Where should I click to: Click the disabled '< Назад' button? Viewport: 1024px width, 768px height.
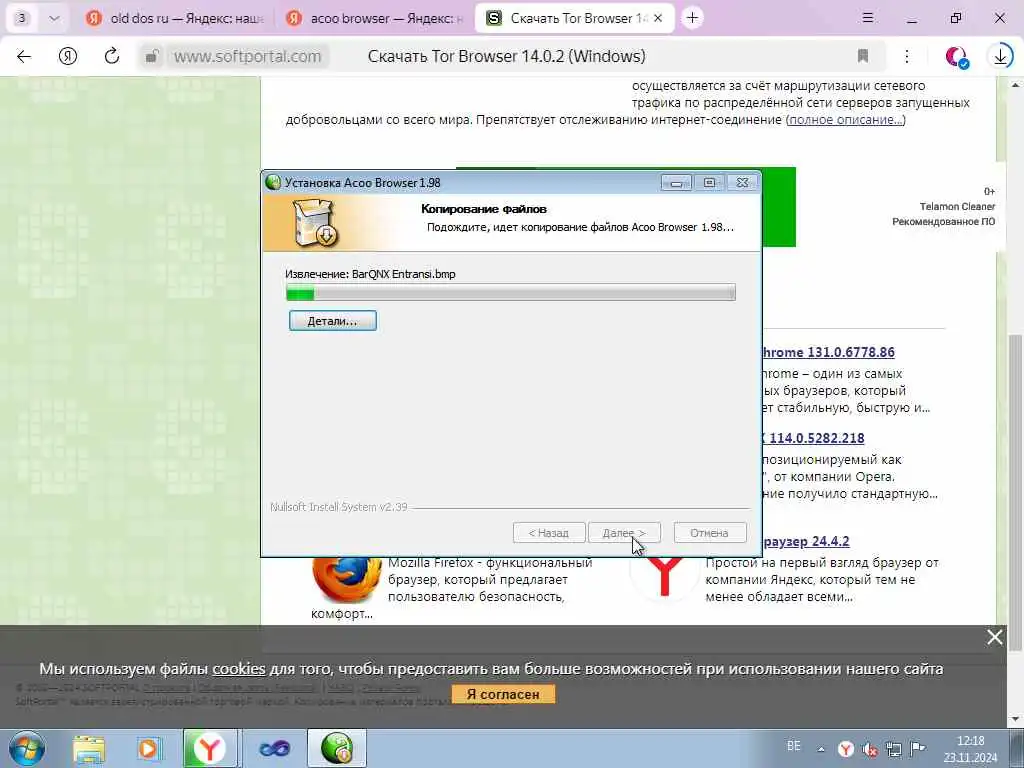pos(549,533)
